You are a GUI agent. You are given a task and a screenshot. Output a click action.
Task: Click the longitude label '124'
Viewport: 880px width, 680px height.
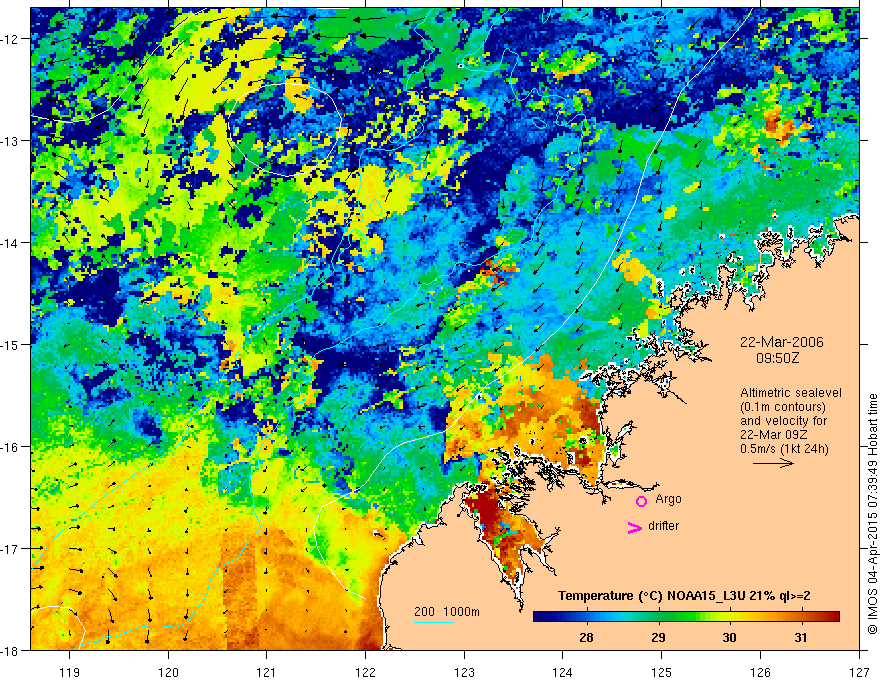coord(563,671)
